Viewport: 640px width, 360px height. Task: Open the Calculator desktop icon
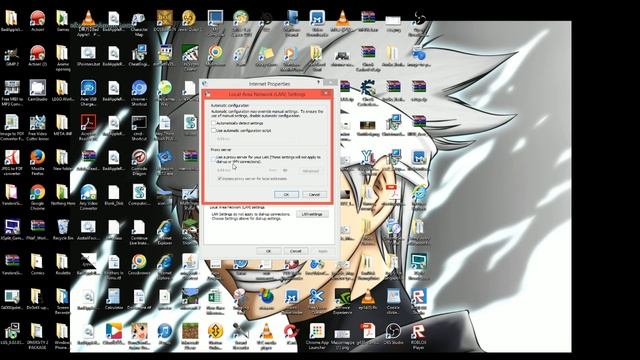click(x=113, y=299)
